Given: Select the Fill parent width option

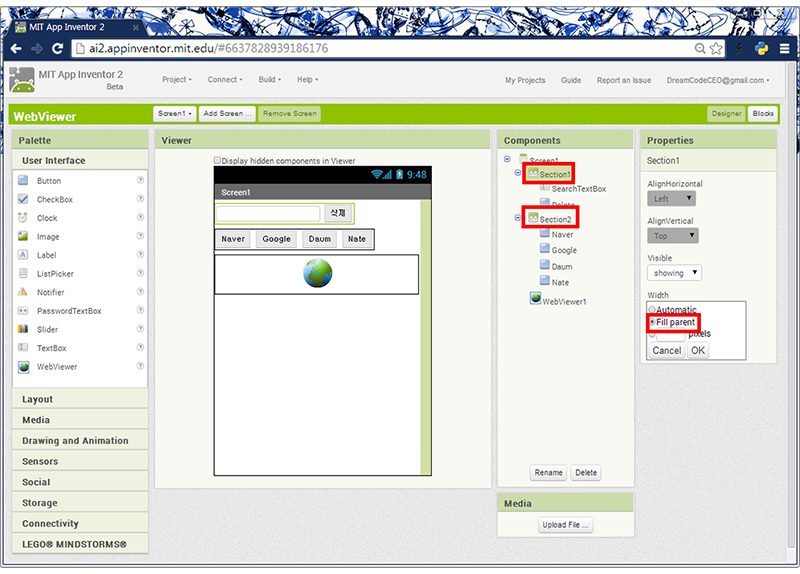Looking at the screenshot, I should coord(652,322).
